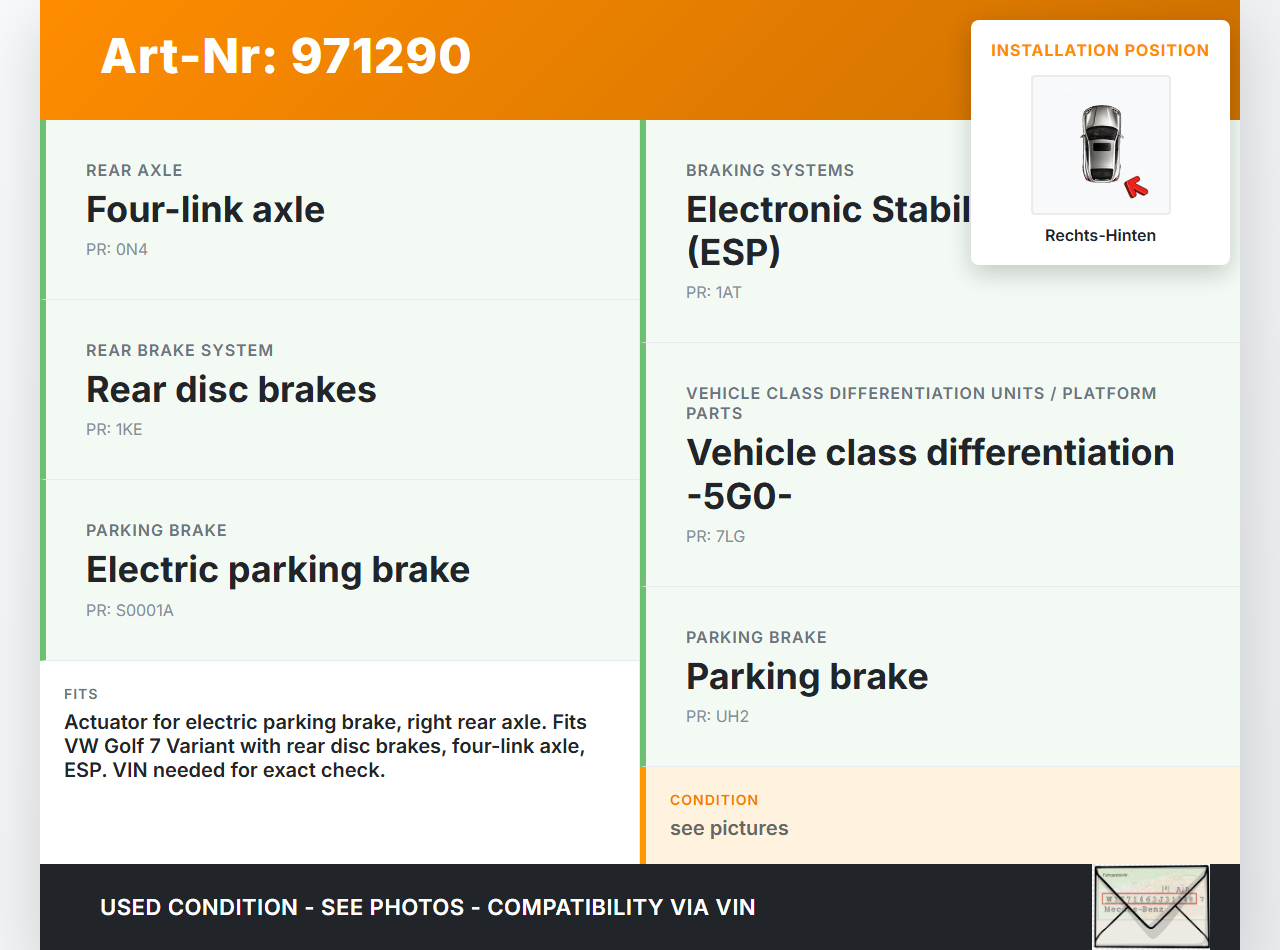Select the Art-Nr: 971290 heading
The width and height of the screenshot is (1280, 950).
pos(286,56)
